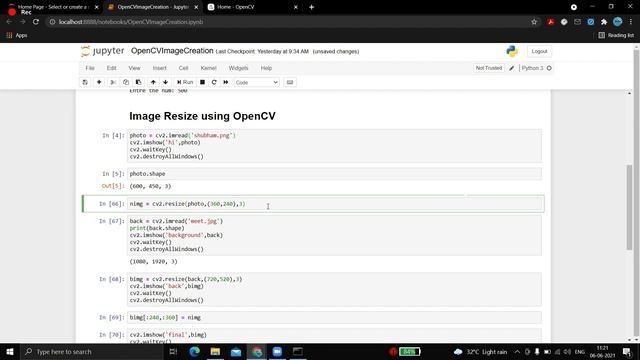The width and height of the screenshot is (640, 360).
Task: Select cell In [5] photo.shape
Action: point(334,174)
